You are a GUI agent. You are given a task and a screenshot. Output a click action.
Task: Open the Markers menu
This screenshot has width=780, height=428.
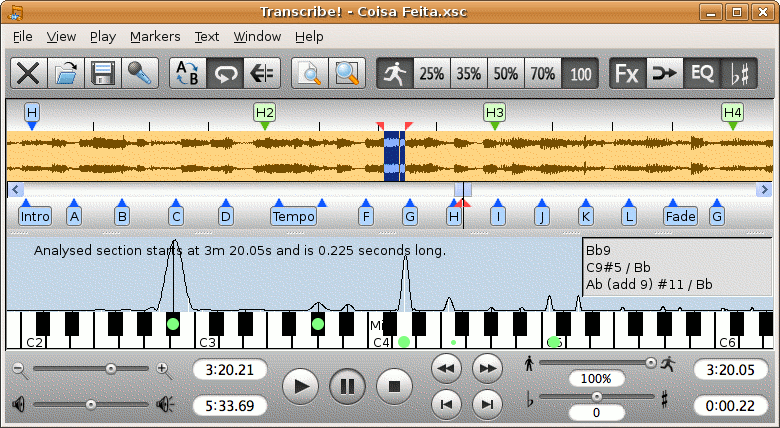point(155,36)
